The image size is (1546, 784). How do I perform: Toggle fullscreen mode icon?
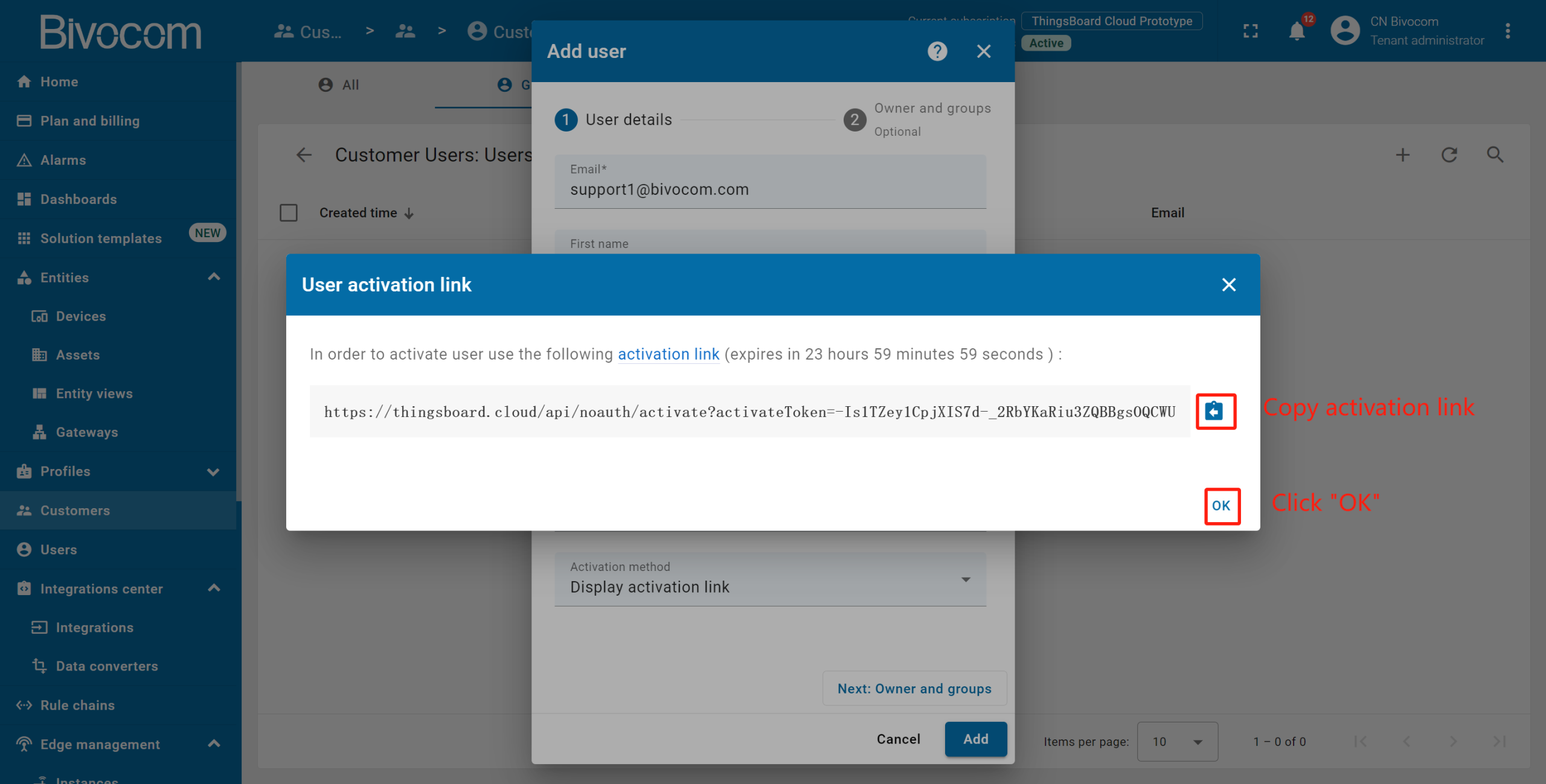coord(1251,31)
